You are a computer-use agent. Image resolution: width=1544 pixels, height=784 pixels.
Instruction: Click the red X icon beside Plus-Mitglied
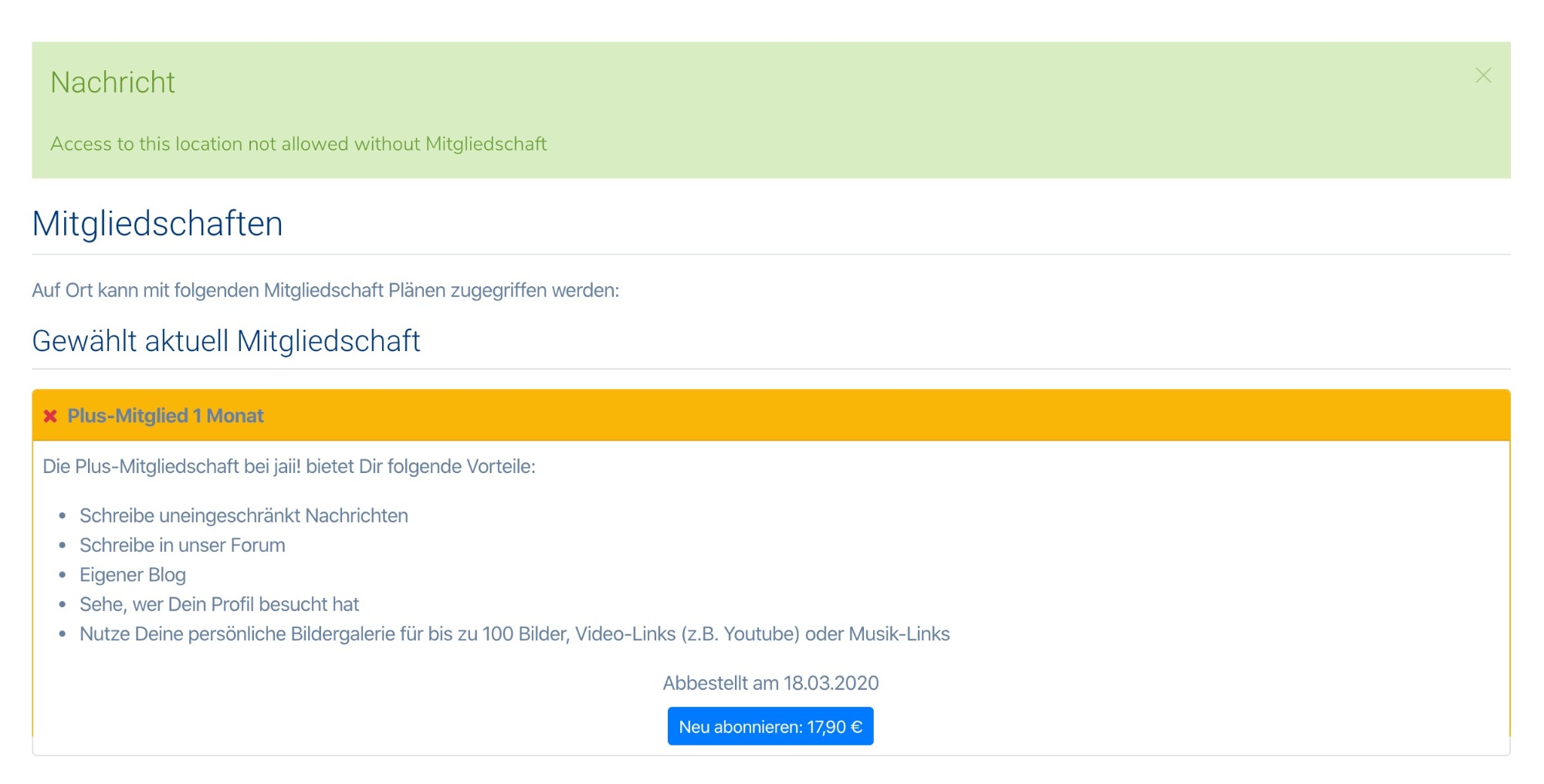[50, 416]
